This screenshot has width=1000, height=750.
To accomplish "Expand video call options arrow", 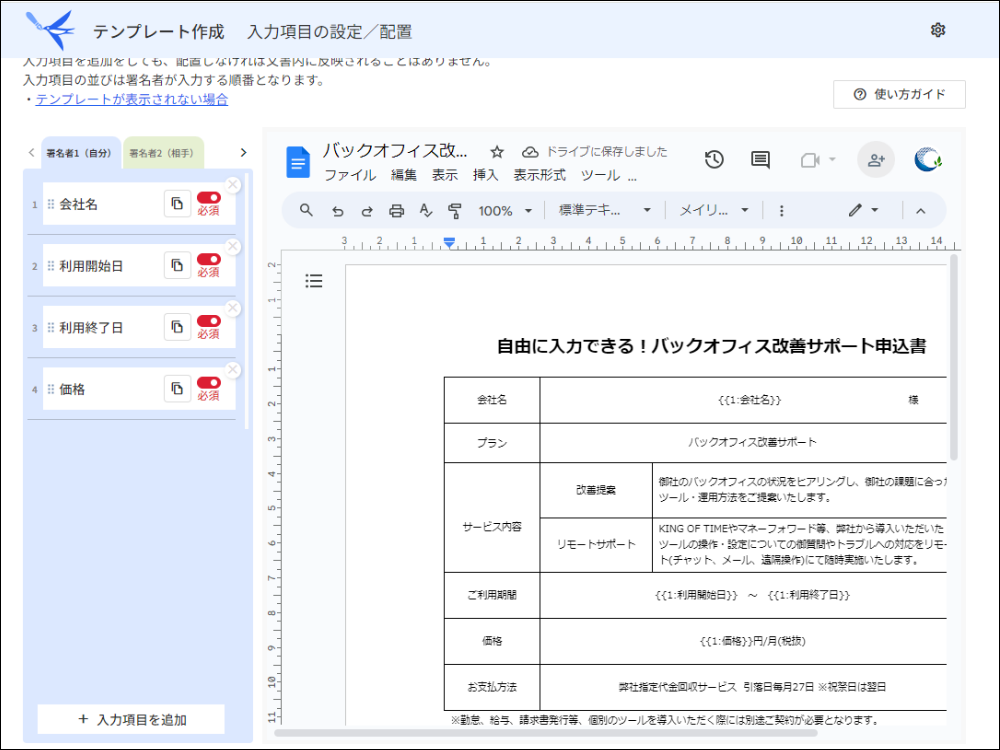I will [832, 159].
